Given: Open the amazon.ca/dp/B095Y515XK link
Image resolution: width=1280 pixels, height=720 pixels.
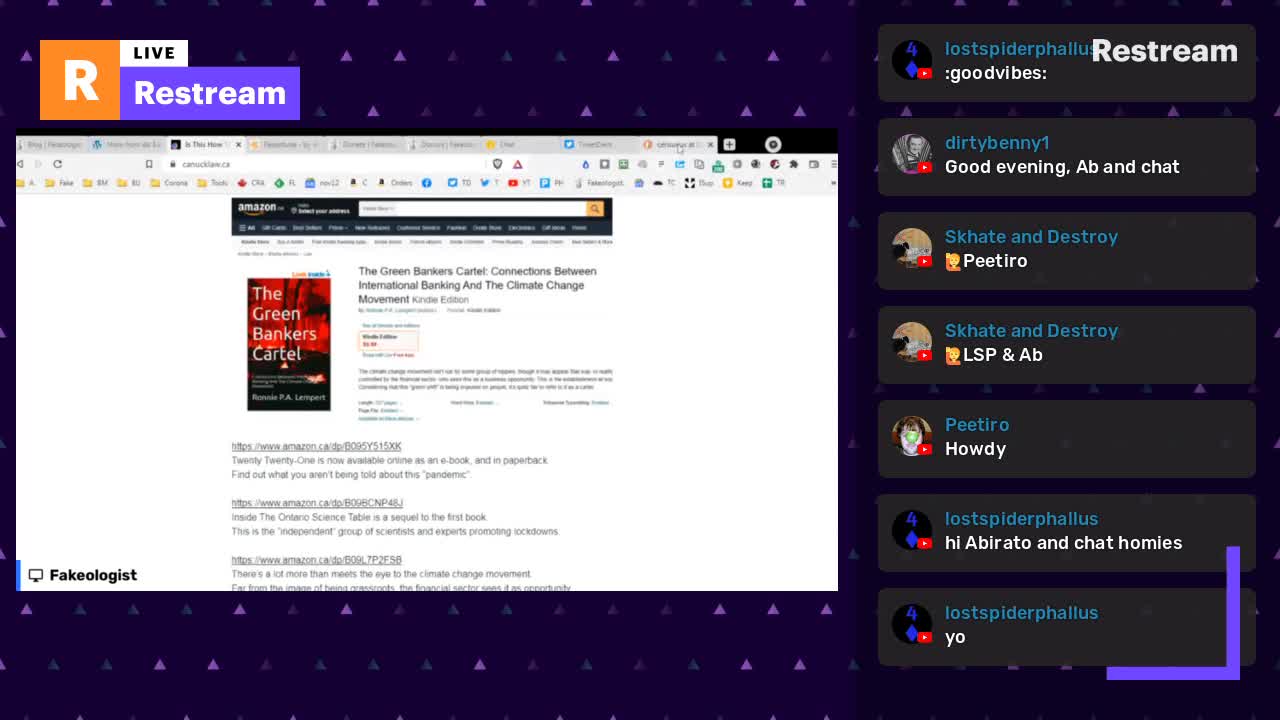Looking at the screenshot, I should point(316,447).
